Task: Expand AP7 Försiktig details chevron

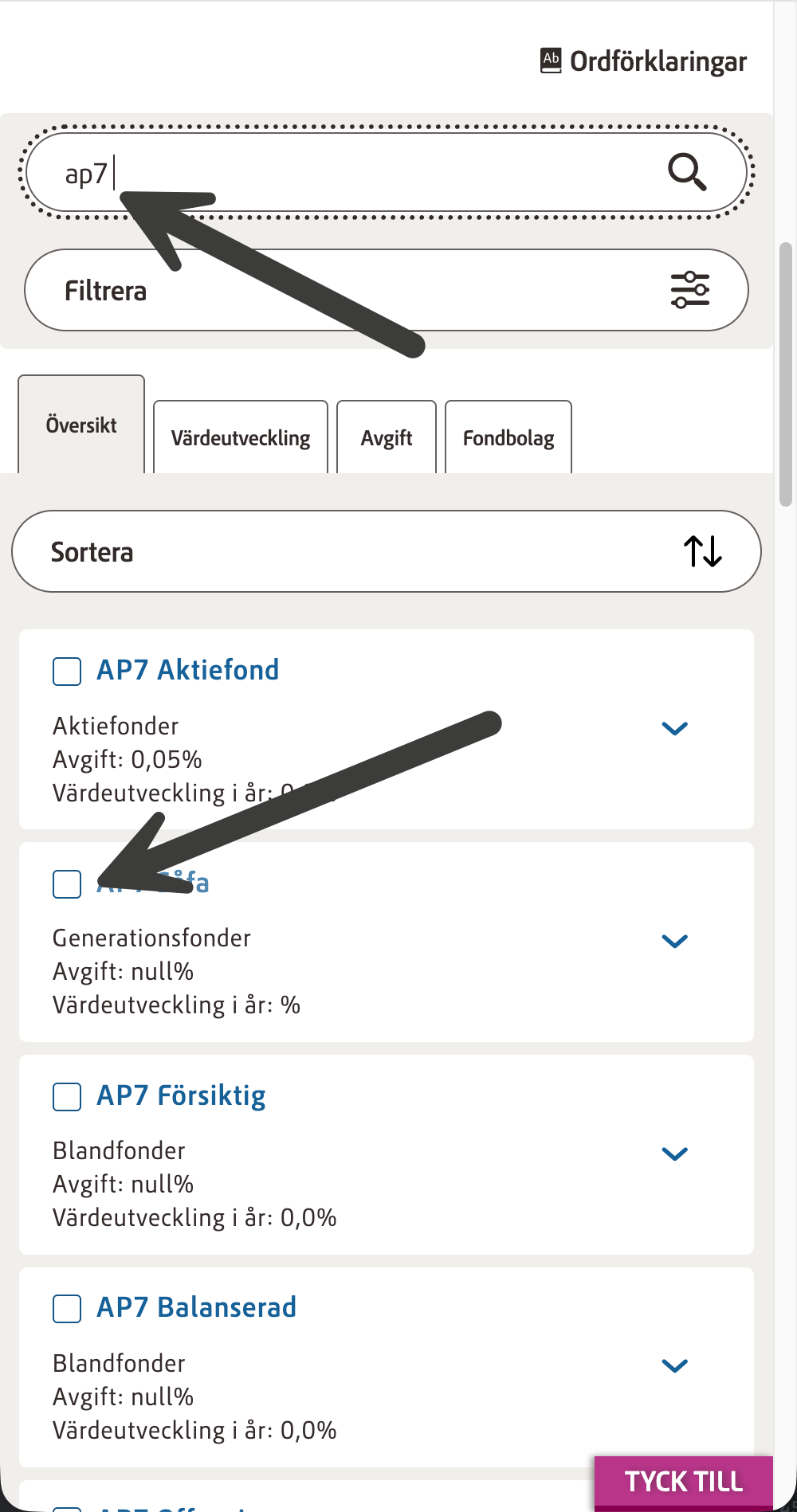Action: coord(674,1154)
